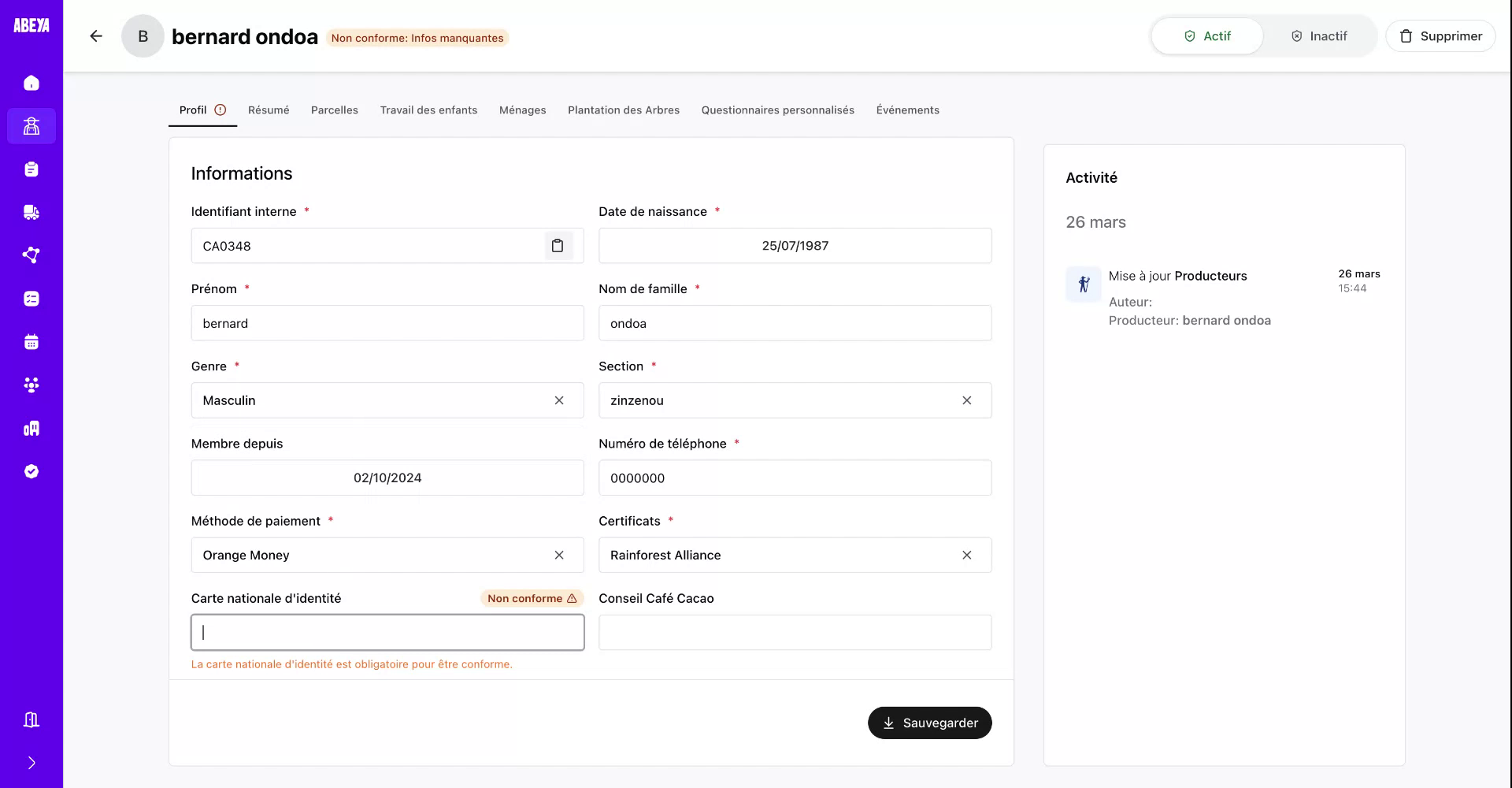This screenshot has height=788, width=1512.
Task: Open the network nodes icon in sidebar
Action: tap(31, 255)
